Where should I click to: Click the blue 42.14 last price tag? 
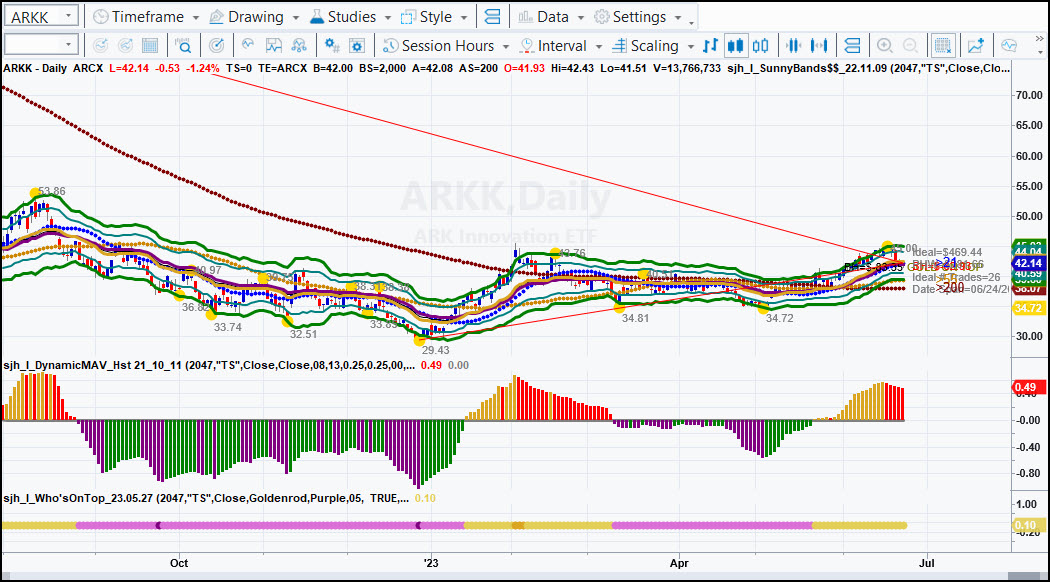(x=1028, y=263)
